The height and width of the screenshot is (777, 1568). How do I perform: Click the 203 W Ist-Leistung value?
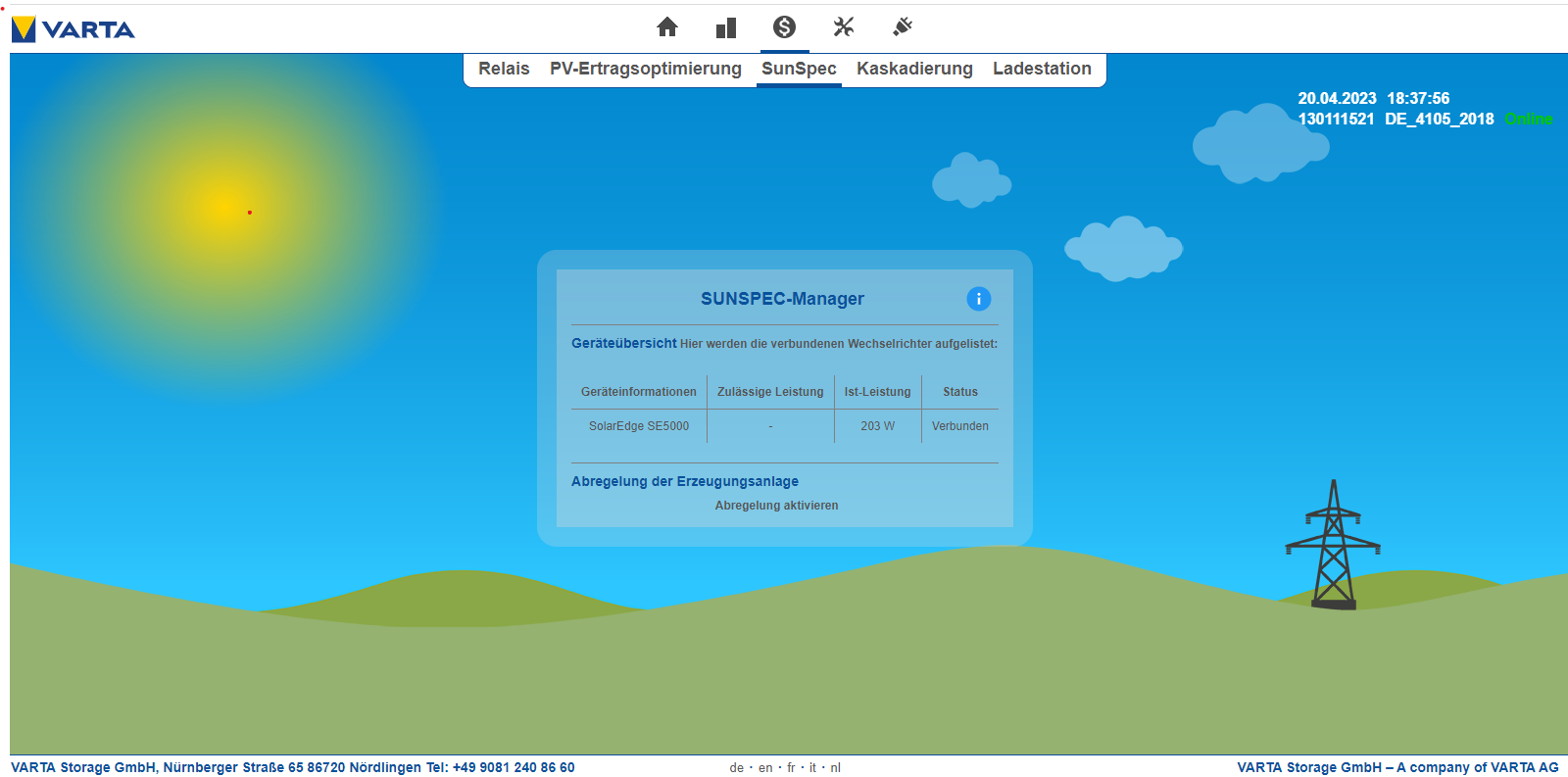point(878,426)
